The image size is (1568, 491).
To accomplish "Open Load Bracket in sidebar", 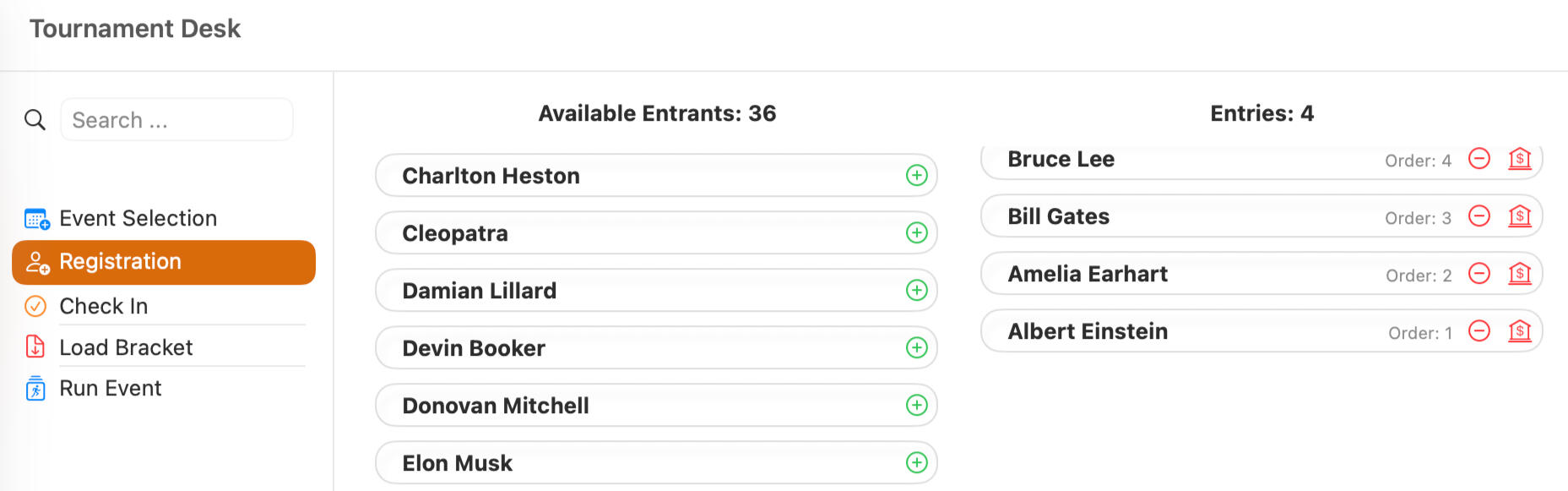I will (x=126, y=347).
